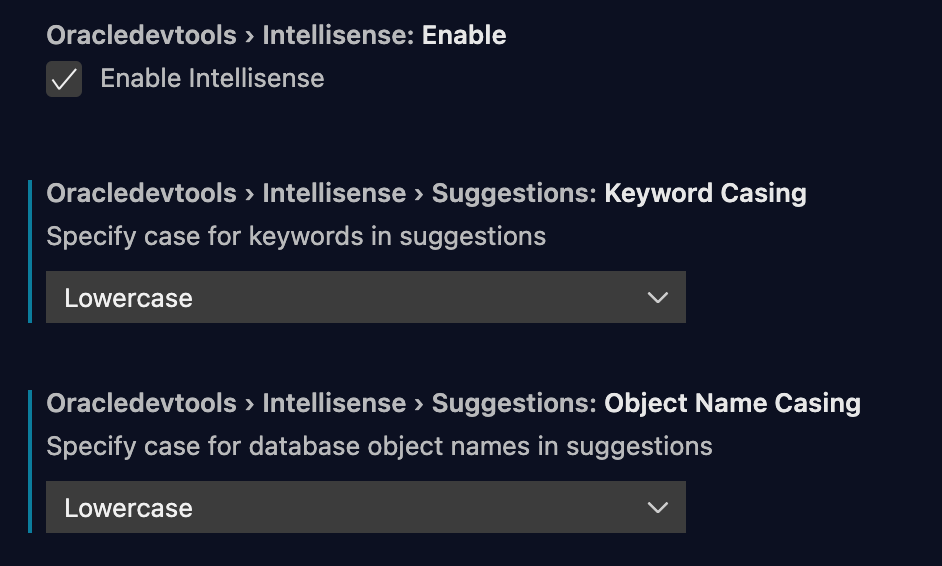Click the blue modified indicator beside Object Name Casing
The image size is (942, 566).
coord(30,461)
